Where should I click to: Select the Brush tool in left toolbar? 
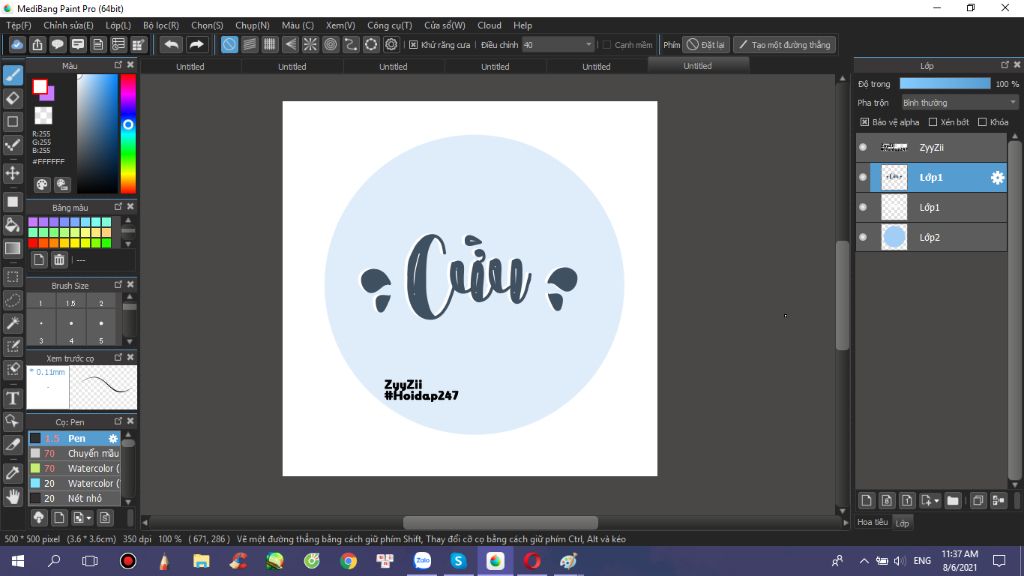12,75
